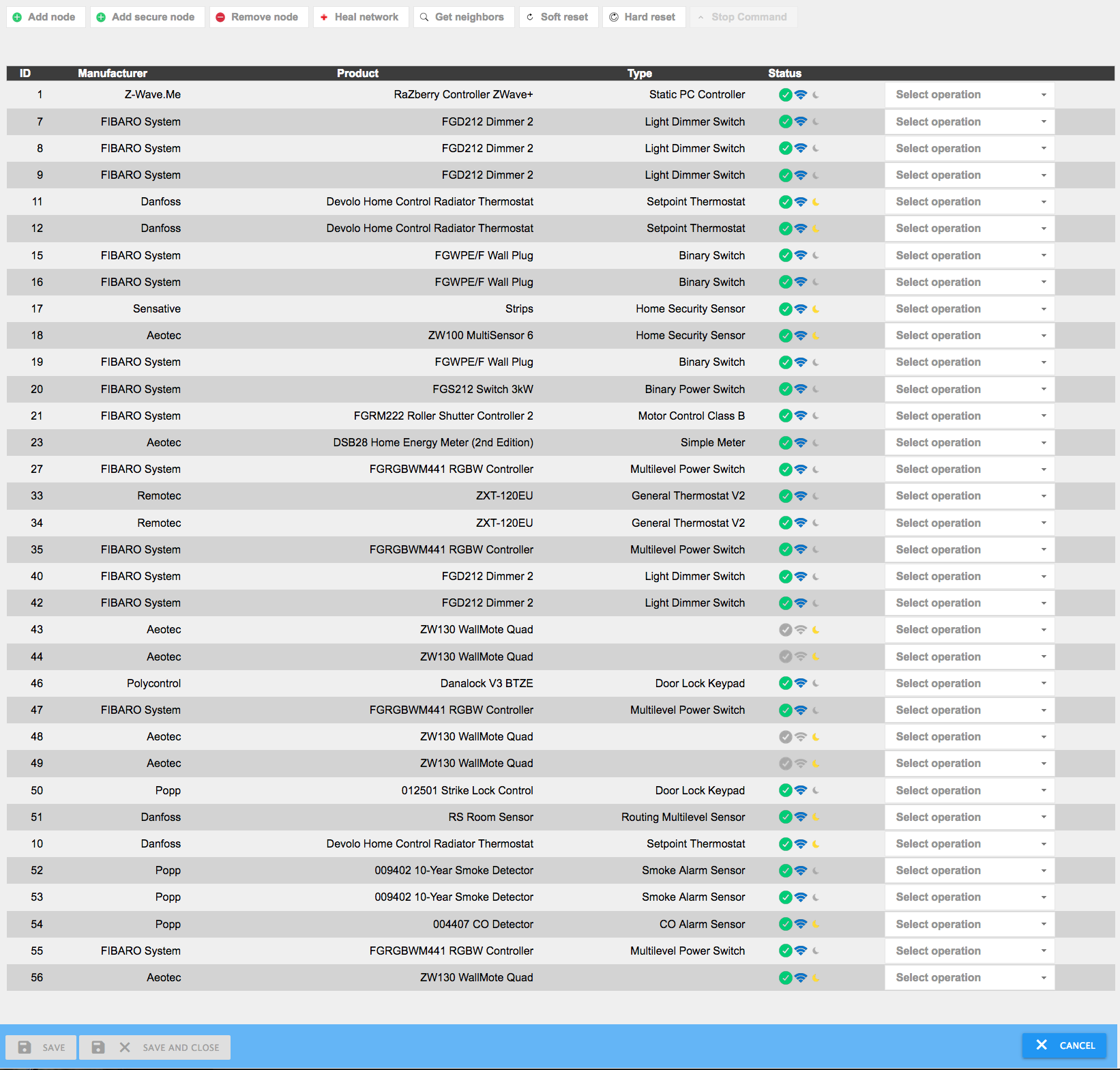1120x1070 pixels.
Task: Click Z-Wave.Me manufacturer cell
Action: [153, 95]
